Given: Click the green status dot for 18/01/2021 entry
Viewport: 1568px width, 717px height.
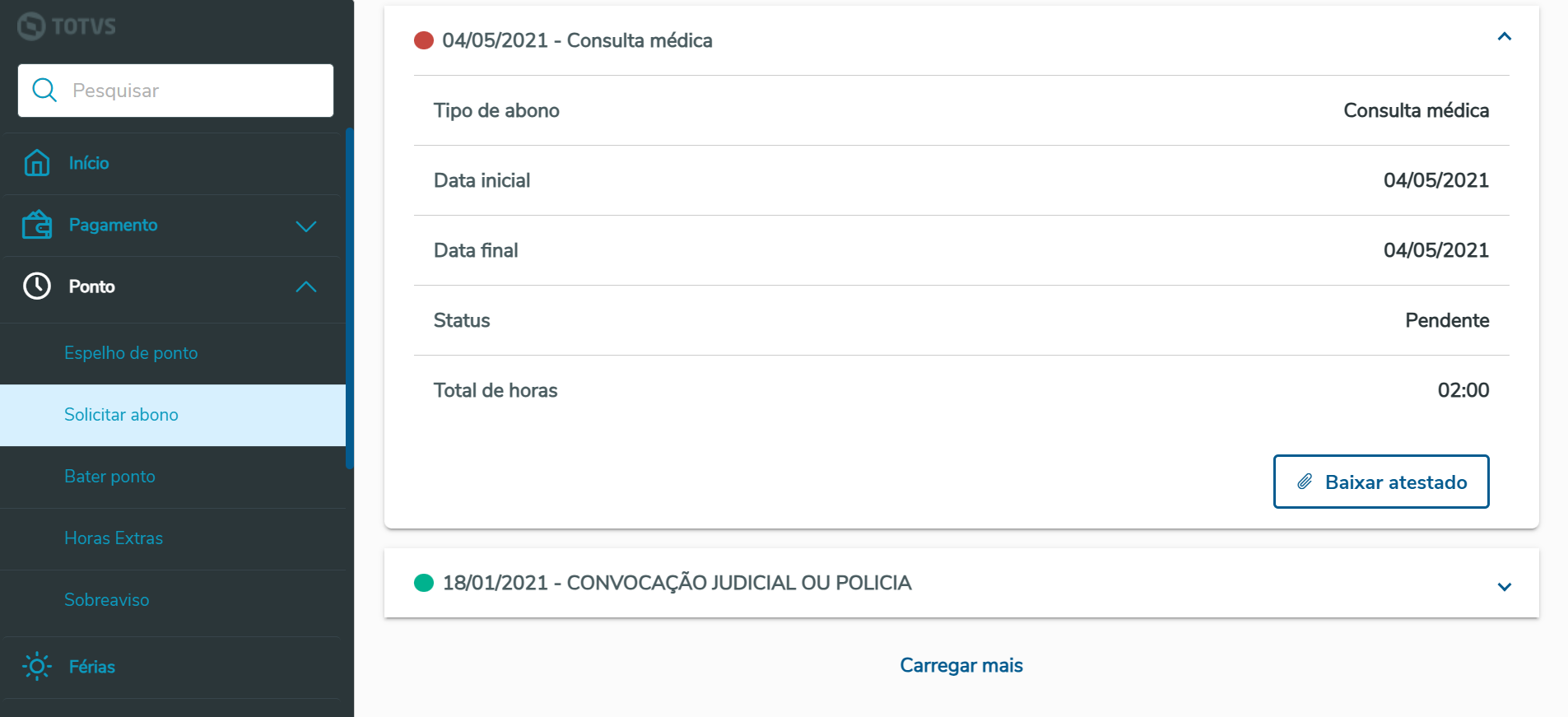Looking at the screenshot, I should tap(424, 583).
